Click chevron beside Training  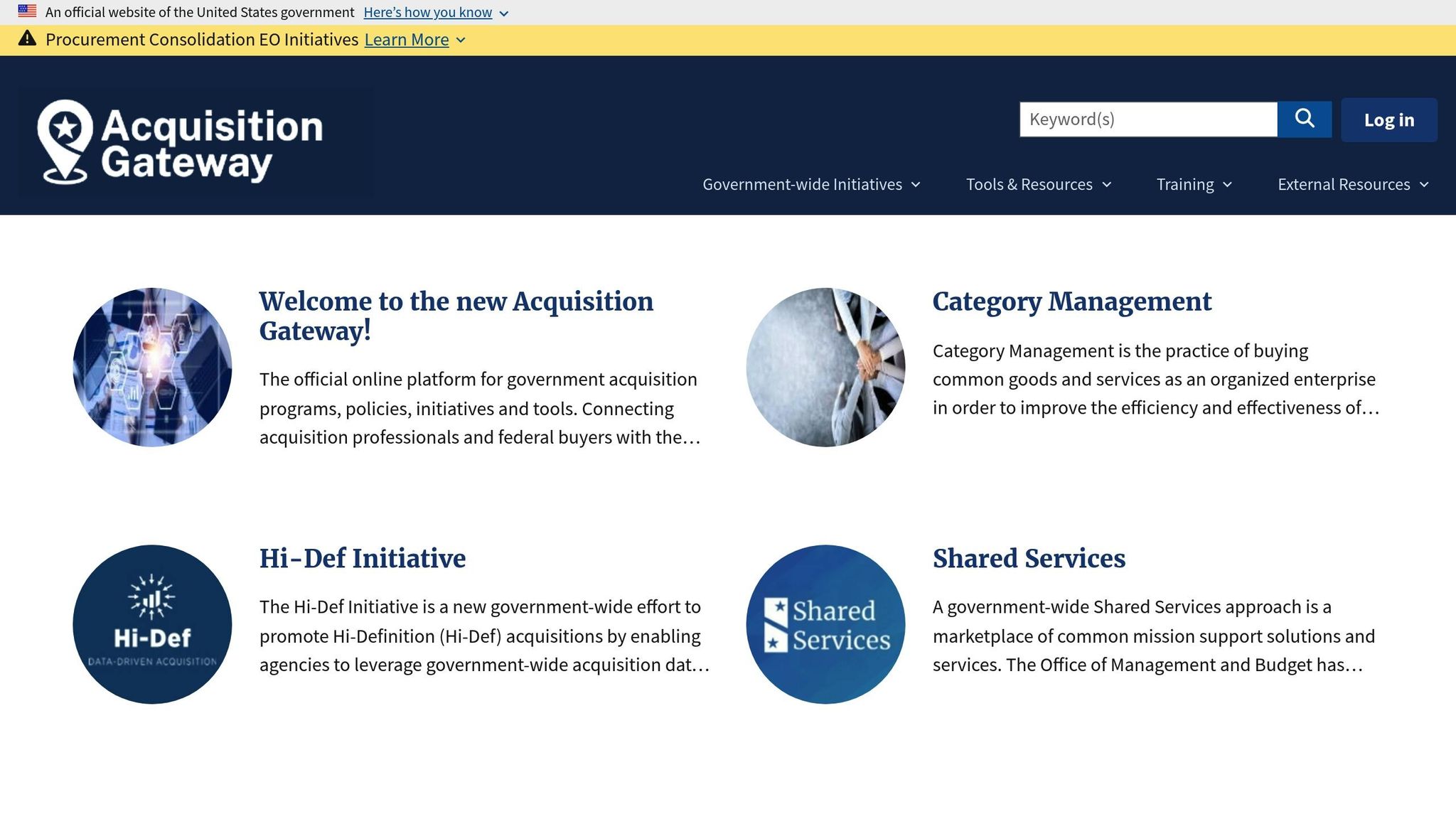(x=1227, y=185)
